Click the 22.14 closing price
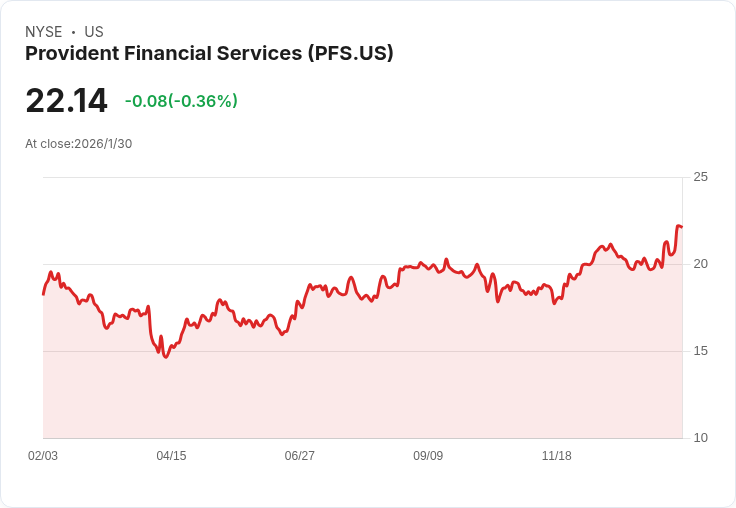This screenshot has height=508, width=736. (x=66, y=101)
